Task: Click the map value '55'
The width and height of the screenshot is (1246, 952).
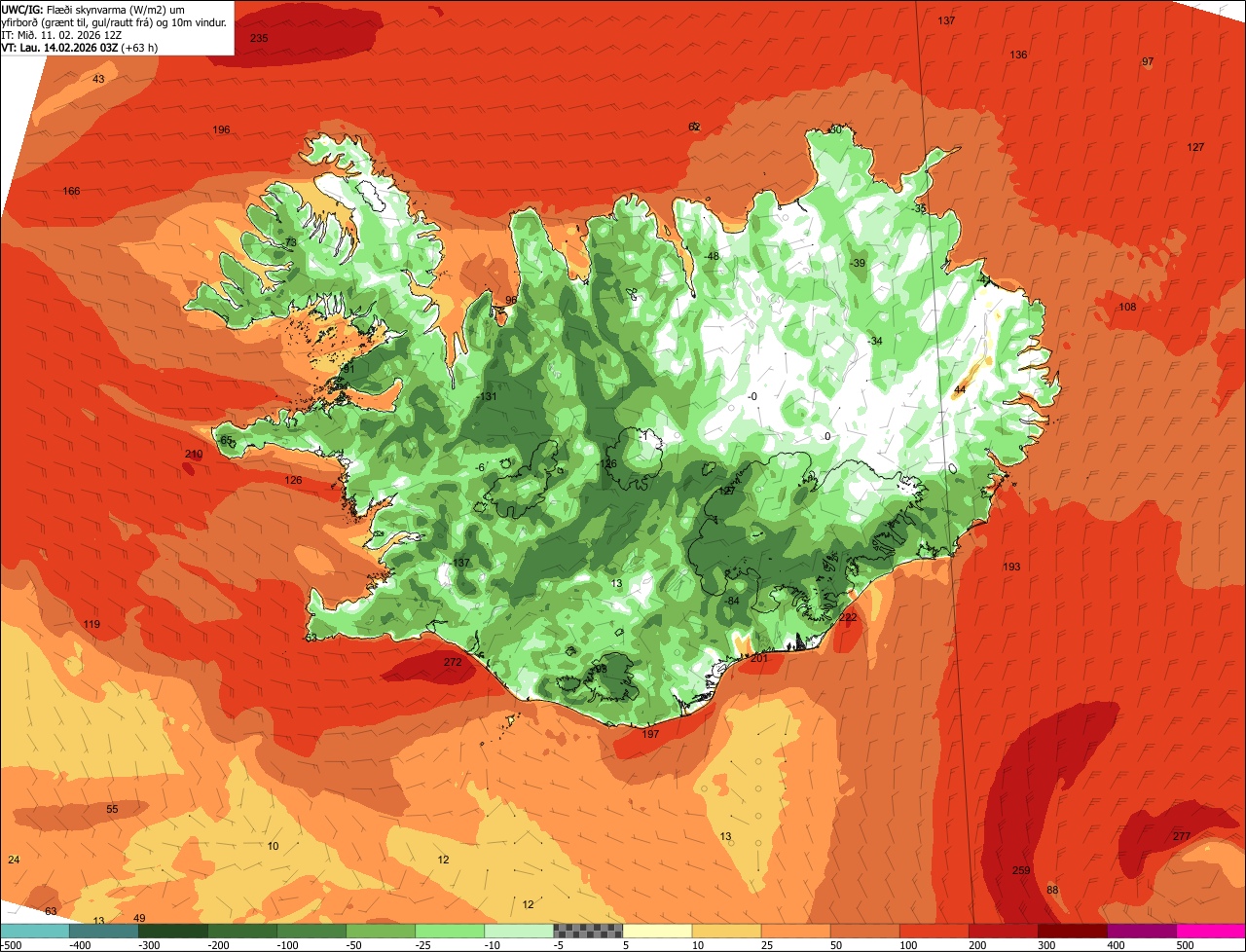Action: pos(112,809)
